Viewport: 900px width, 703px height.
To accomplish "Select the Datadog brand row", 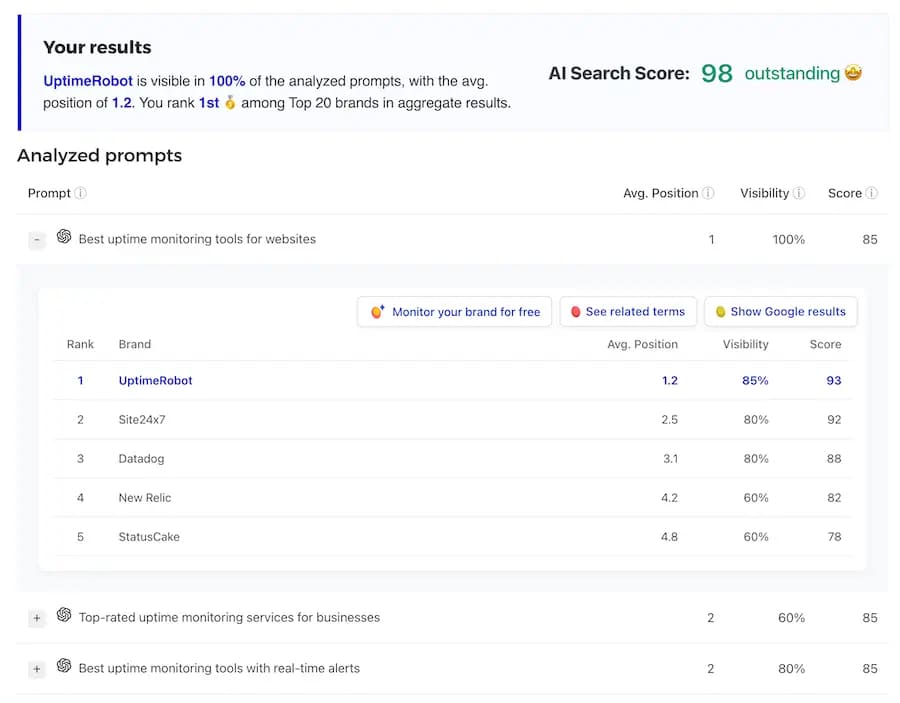I will (452, 459).
